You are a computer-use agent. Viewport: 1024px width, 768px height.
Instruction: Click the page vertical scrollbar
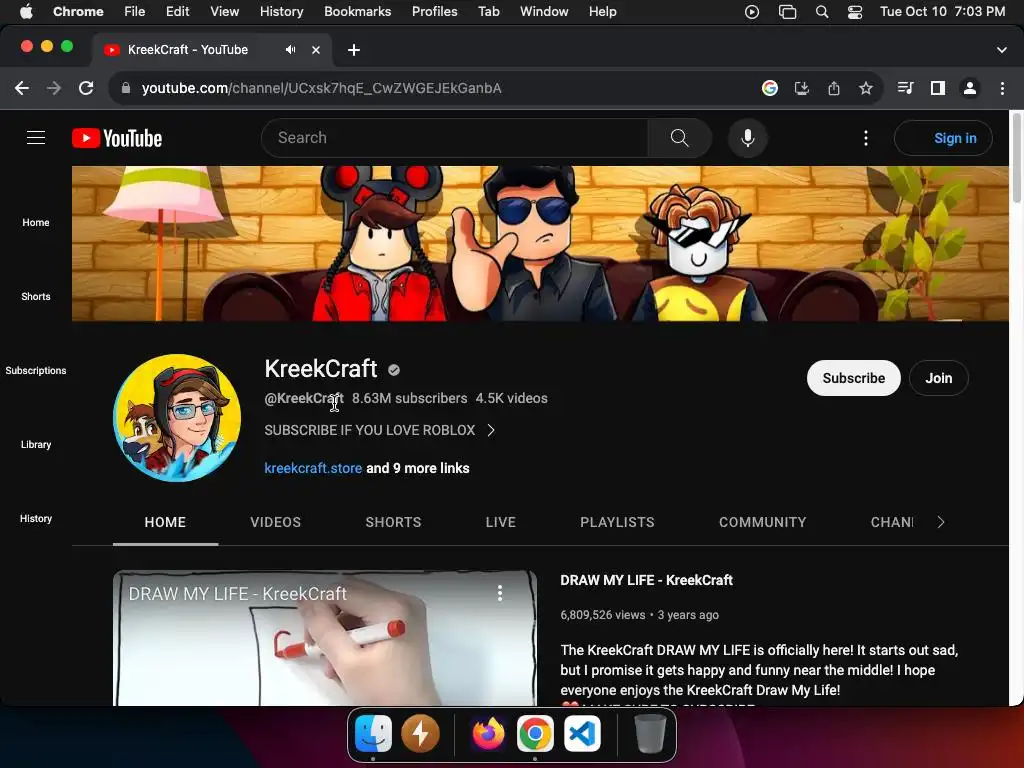coord(1016,157)
